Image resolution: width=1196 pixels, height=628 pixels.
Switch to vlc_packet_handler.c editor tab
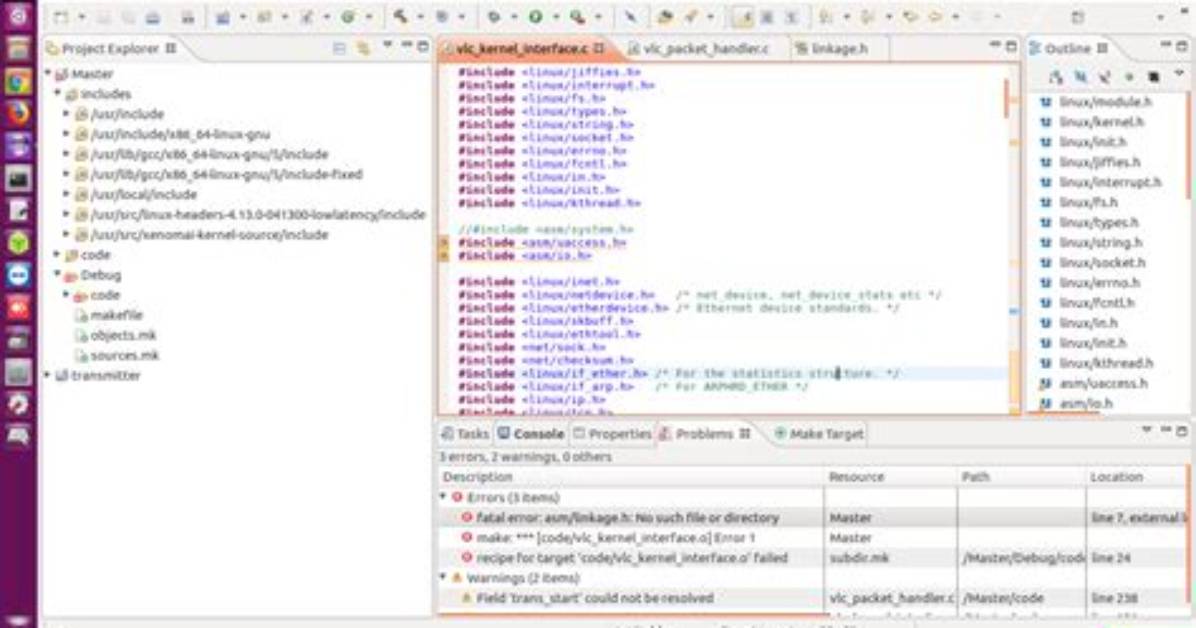tap(706, 48)
